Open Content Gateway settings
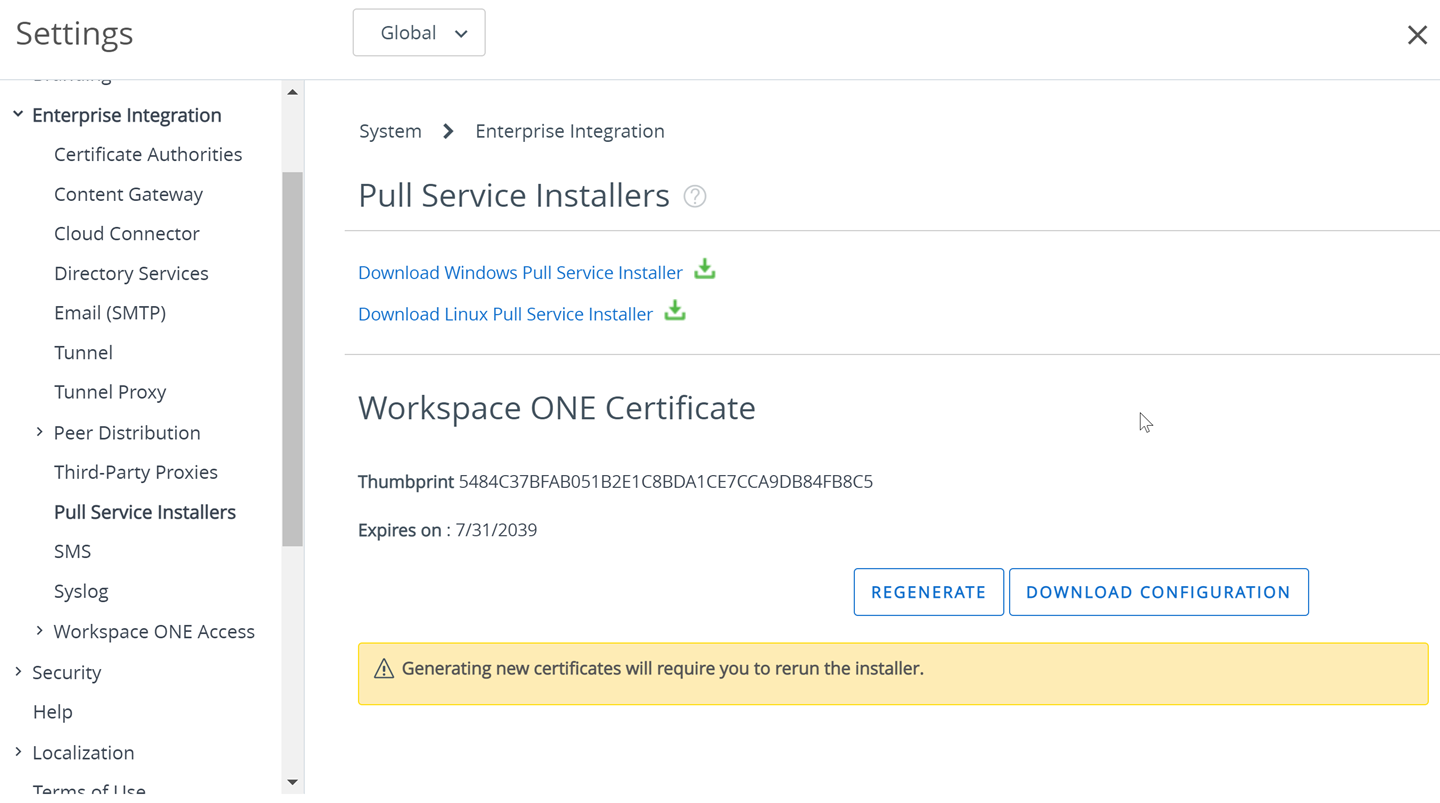Image resolution: width=1440 pixels, height=803 pixels. [x=128, y=194]
